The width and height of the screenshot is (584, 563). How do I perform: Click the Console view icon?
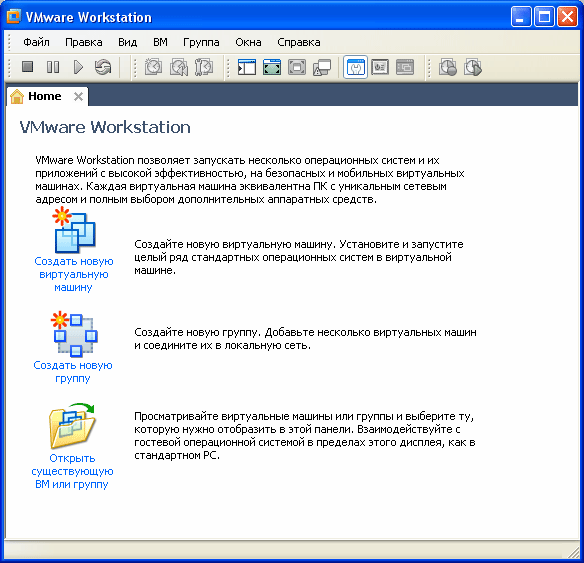405,67
